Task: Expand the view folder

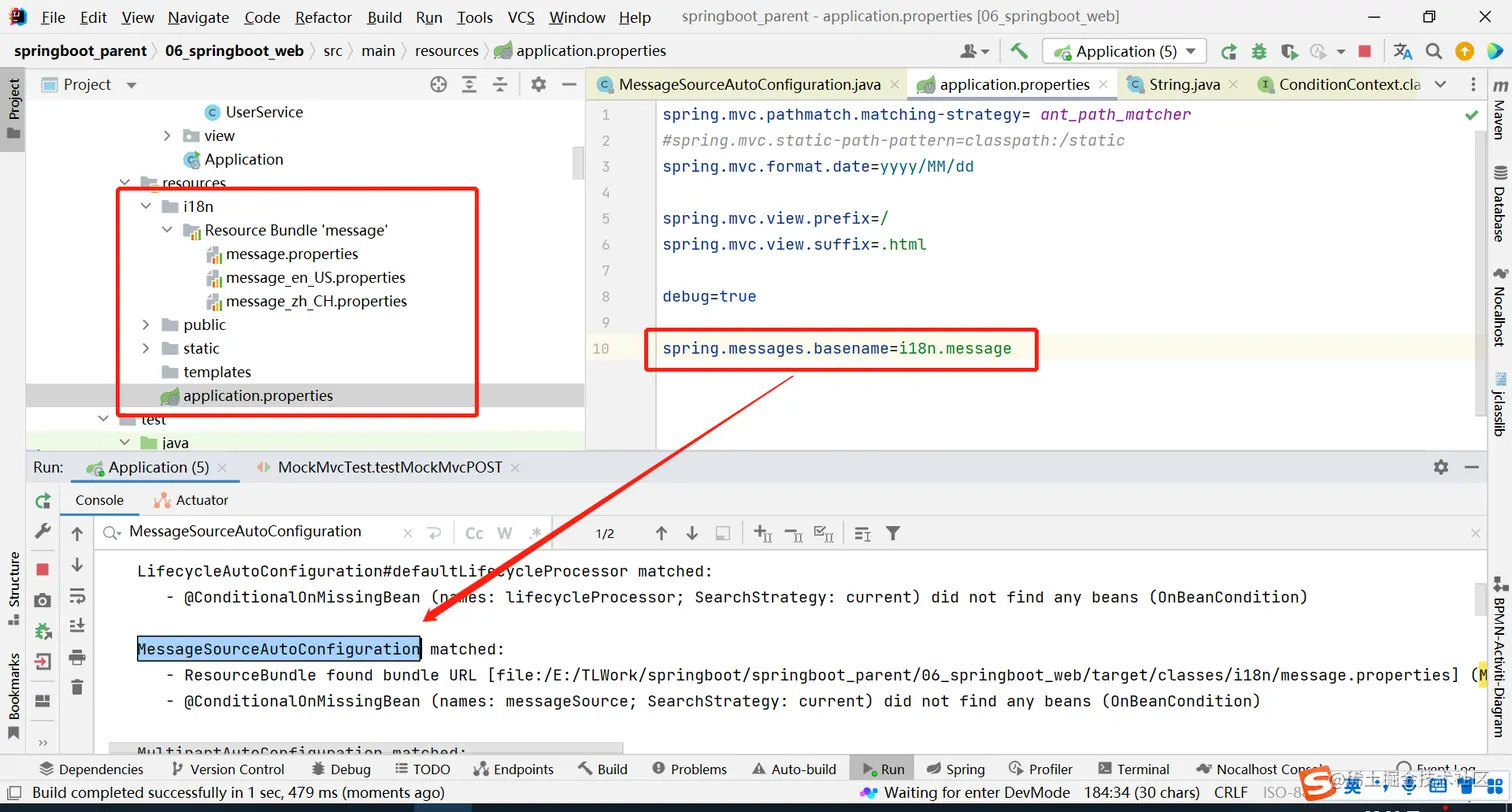Action: (x=167, y=136)
